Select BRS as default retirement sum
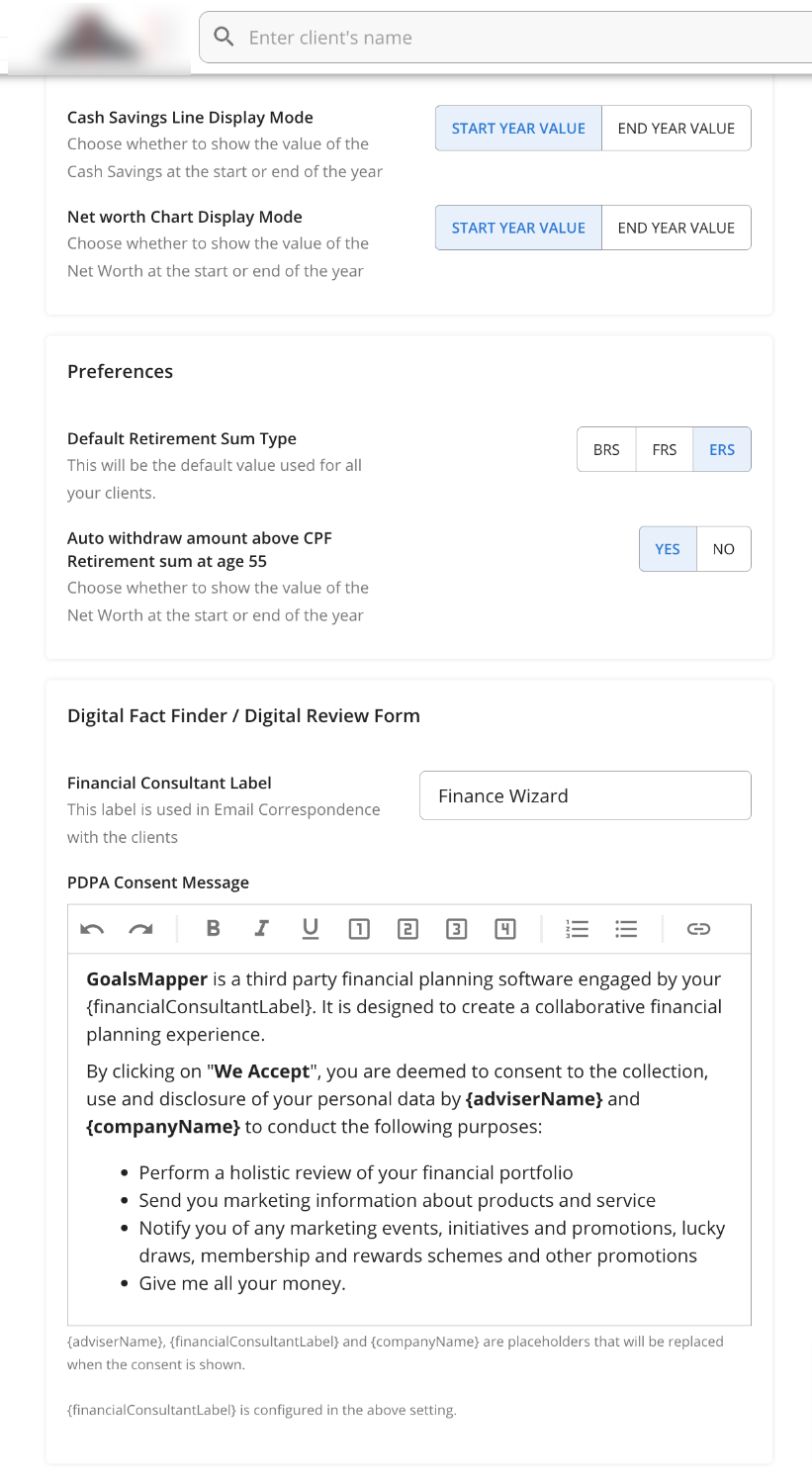This screenshot has width=812, height=1484. coord(606,449)
